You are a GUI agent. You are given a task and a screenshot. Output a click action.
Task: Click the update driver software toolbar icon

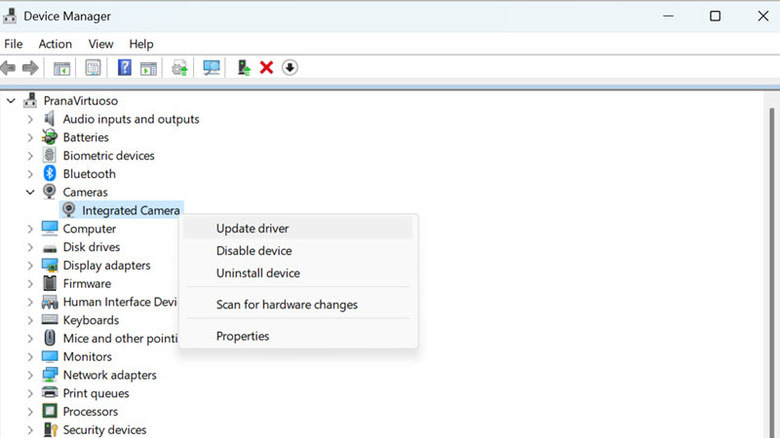[180, 68]
